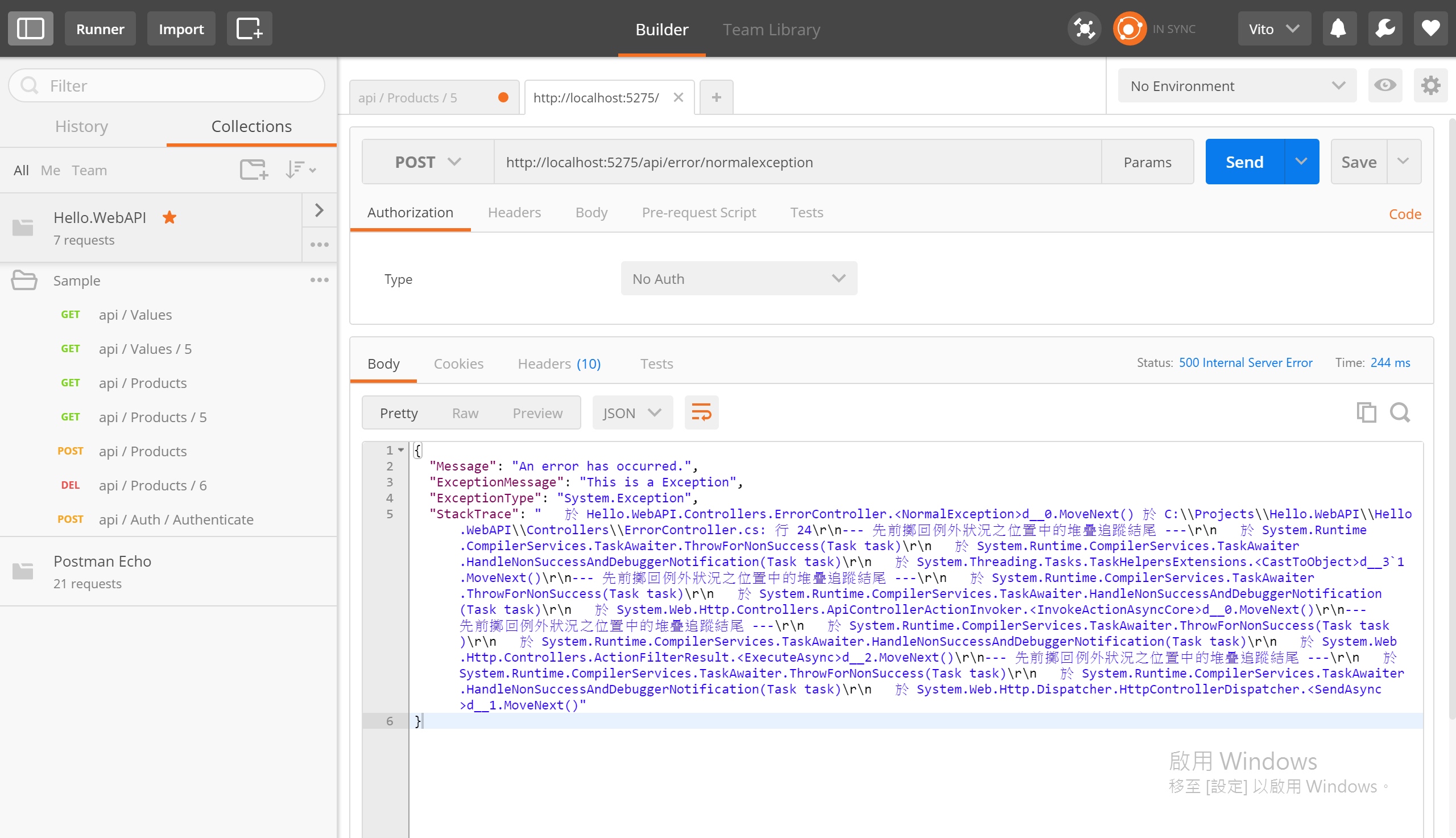This screenshot has height=838, width=1456.
Task: Open the Send button dropdown arrow
Action: (1301, 162)
